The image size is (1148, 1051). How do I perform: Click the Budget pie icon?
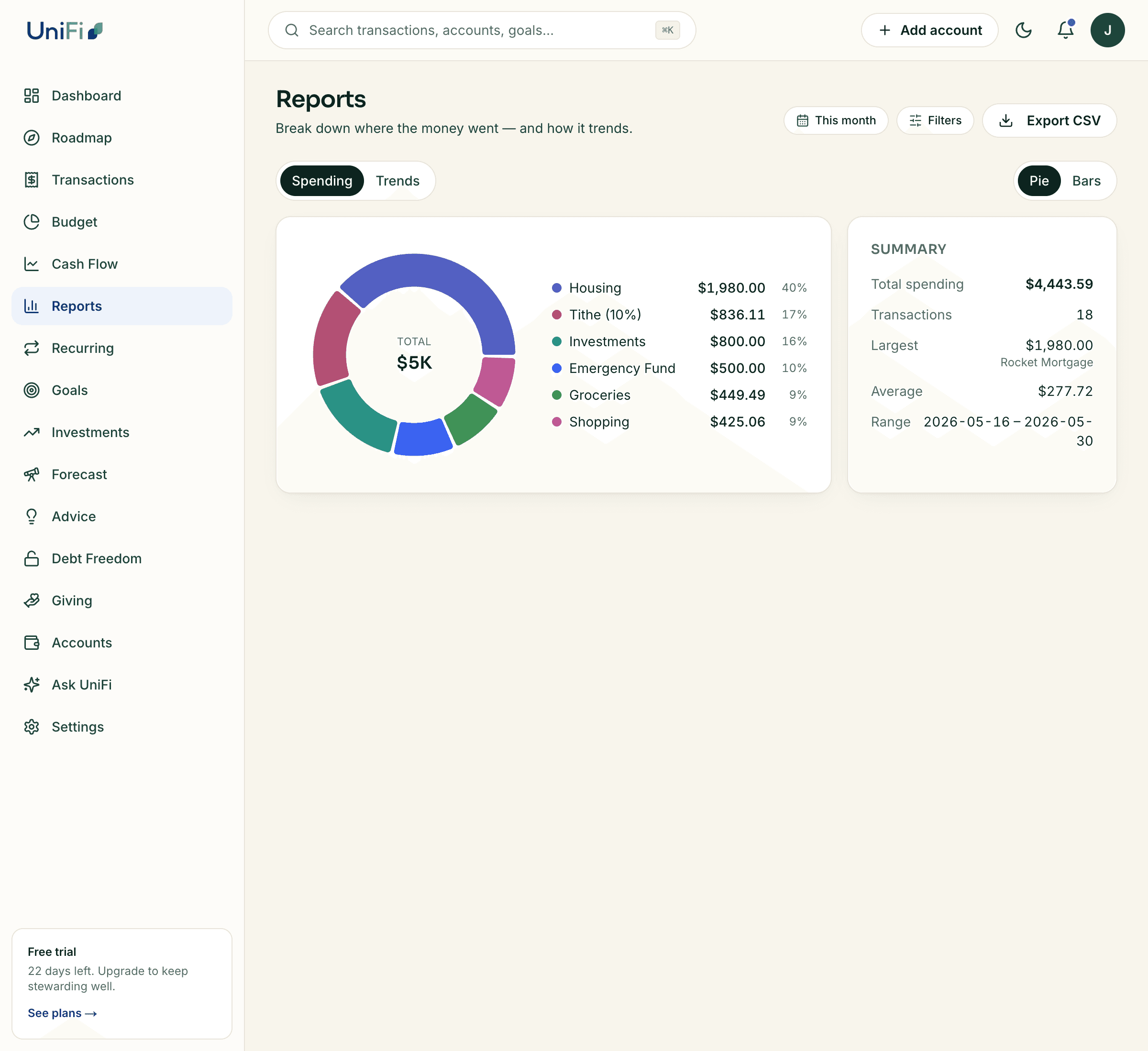pos(31,222)
